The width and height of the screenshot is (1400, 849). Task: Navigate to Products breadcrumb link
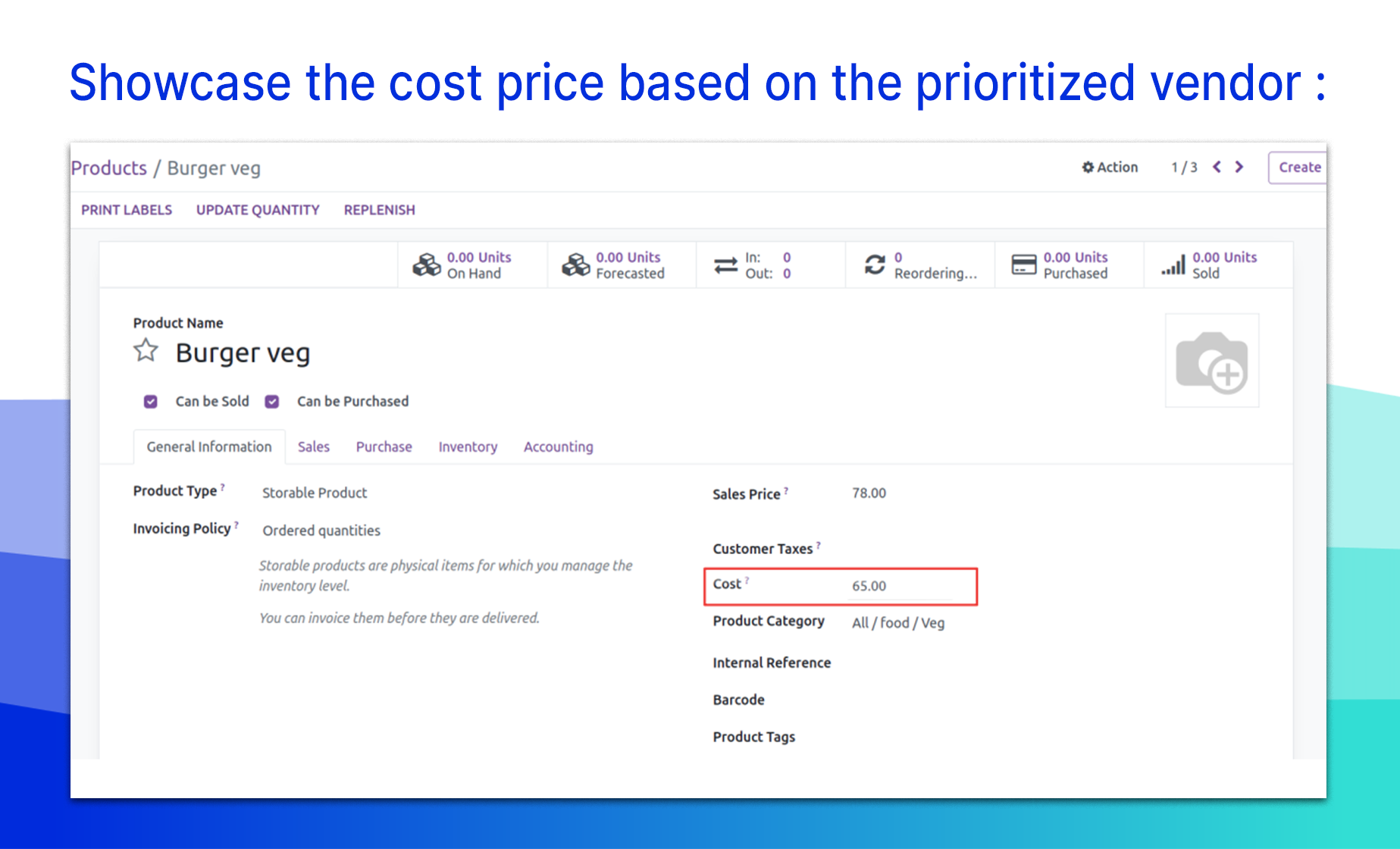tap(109, 168)
